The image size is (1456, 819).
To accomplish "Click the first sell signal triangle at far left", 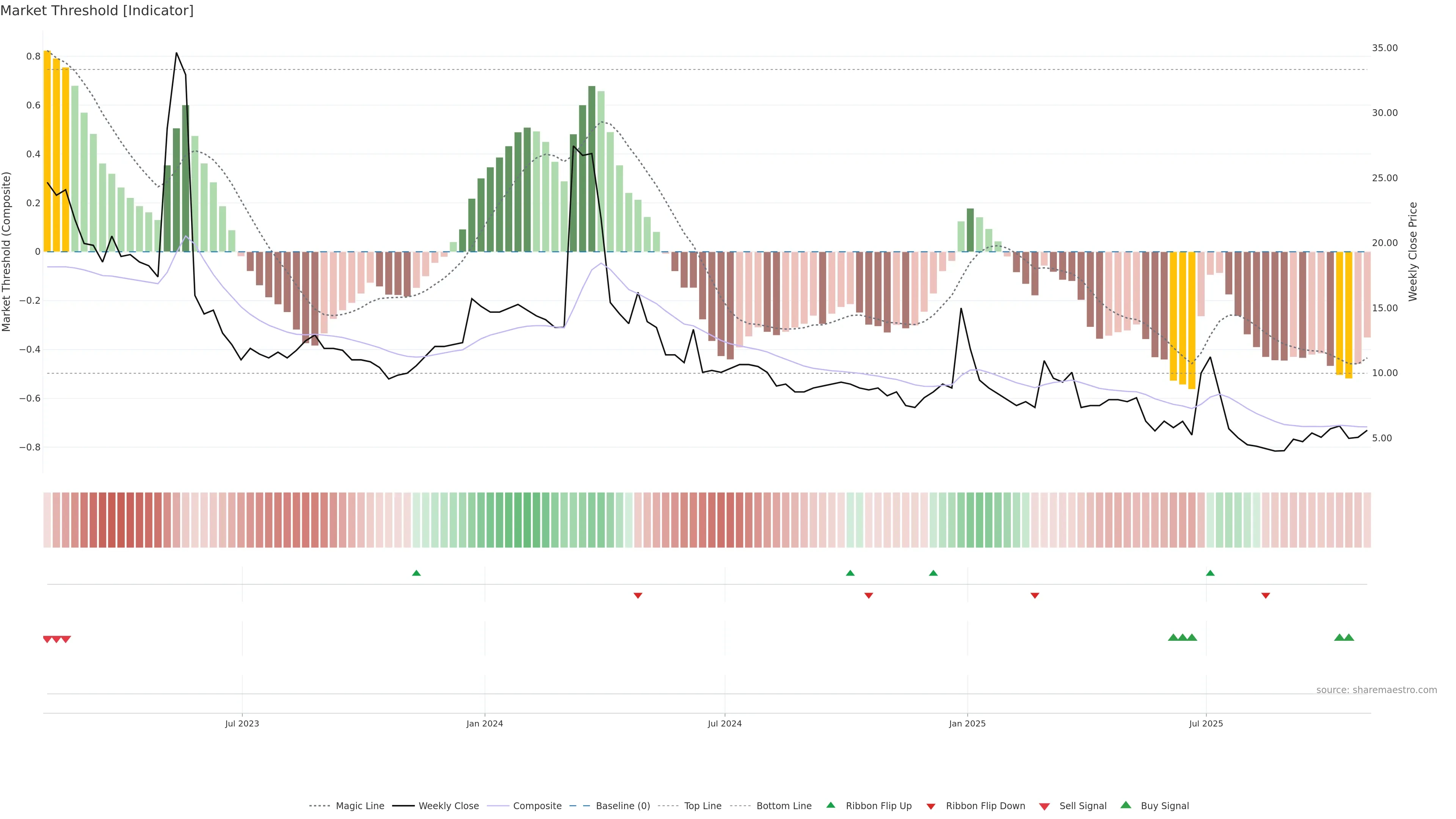I will point(47,639).
